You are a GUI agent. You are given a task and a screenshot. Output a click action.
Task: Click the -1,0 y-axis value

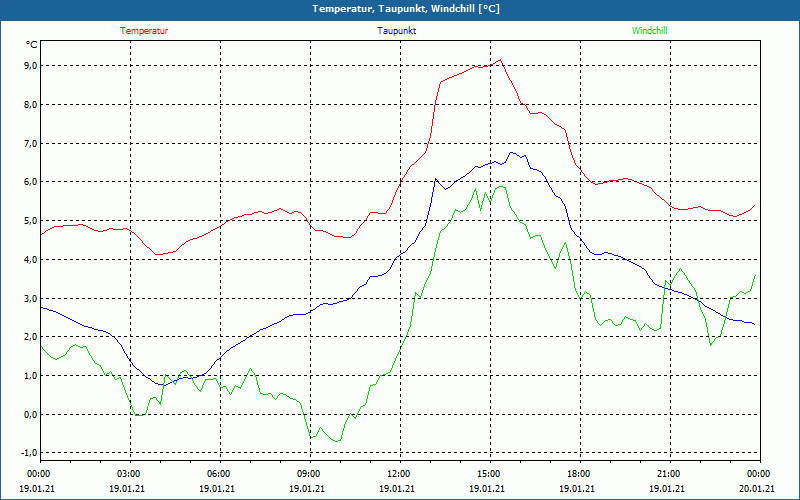(30, 453)
